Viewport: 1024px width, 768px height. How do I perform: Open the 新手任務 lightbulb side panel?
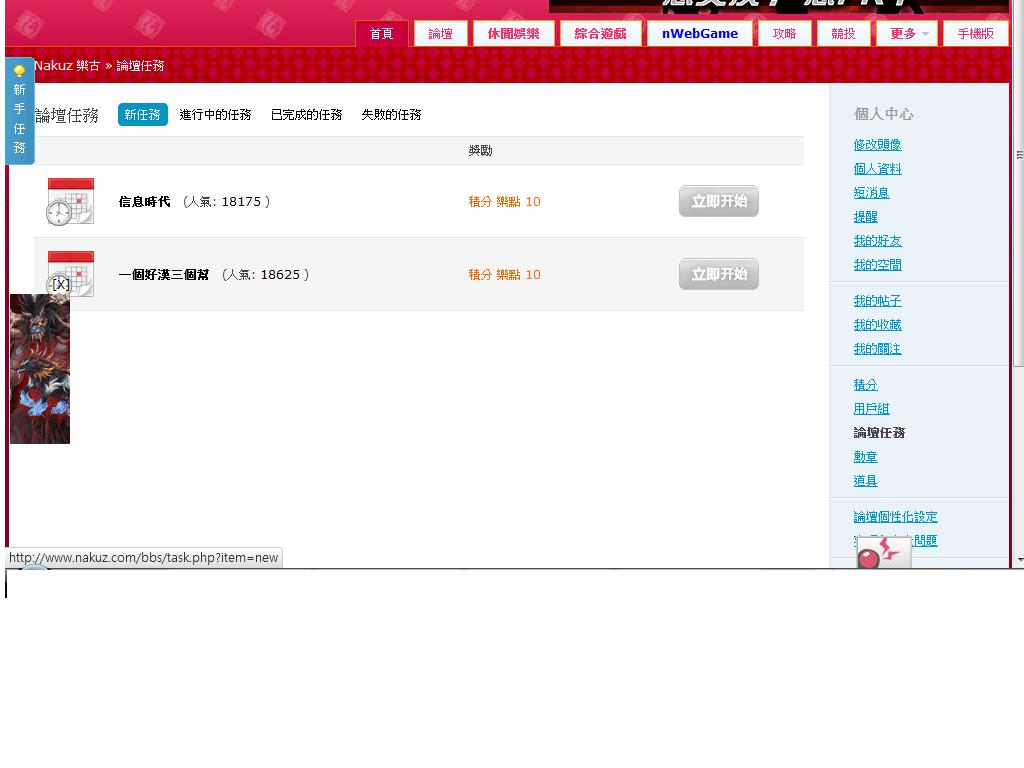point(19,111)
